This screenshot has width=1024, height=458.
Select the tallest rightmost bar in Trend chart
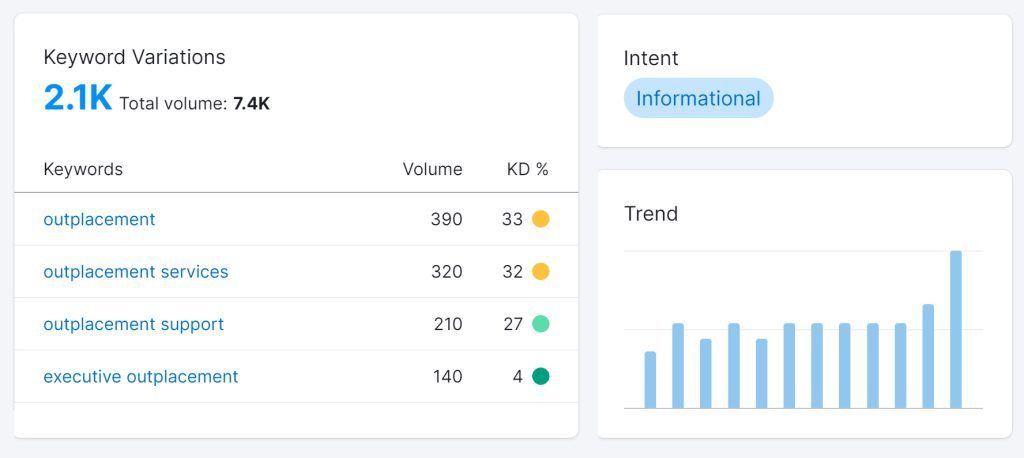click(956, 329)
